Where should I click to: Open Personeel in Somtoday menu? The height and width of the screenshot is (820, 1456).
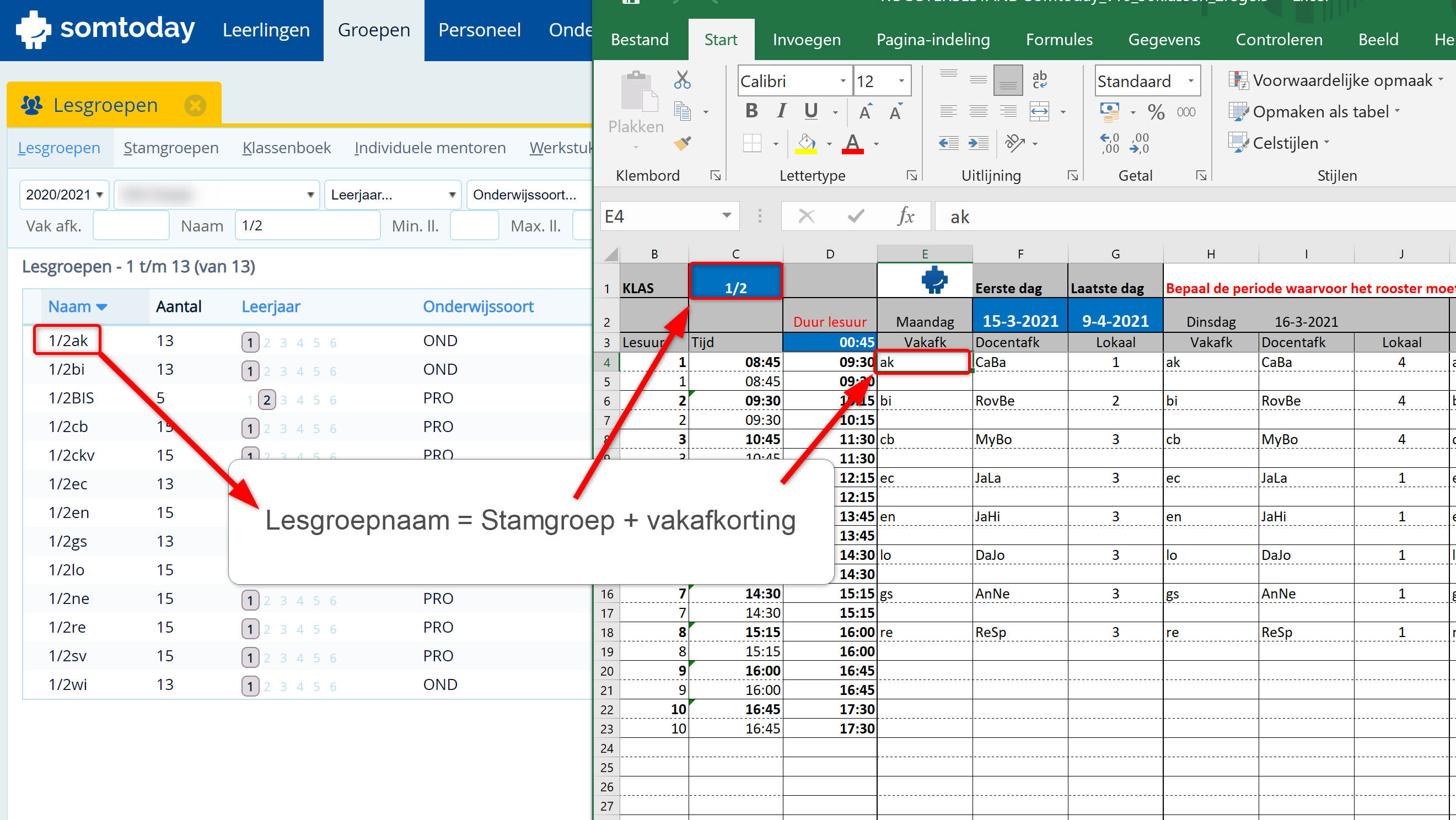479,30
